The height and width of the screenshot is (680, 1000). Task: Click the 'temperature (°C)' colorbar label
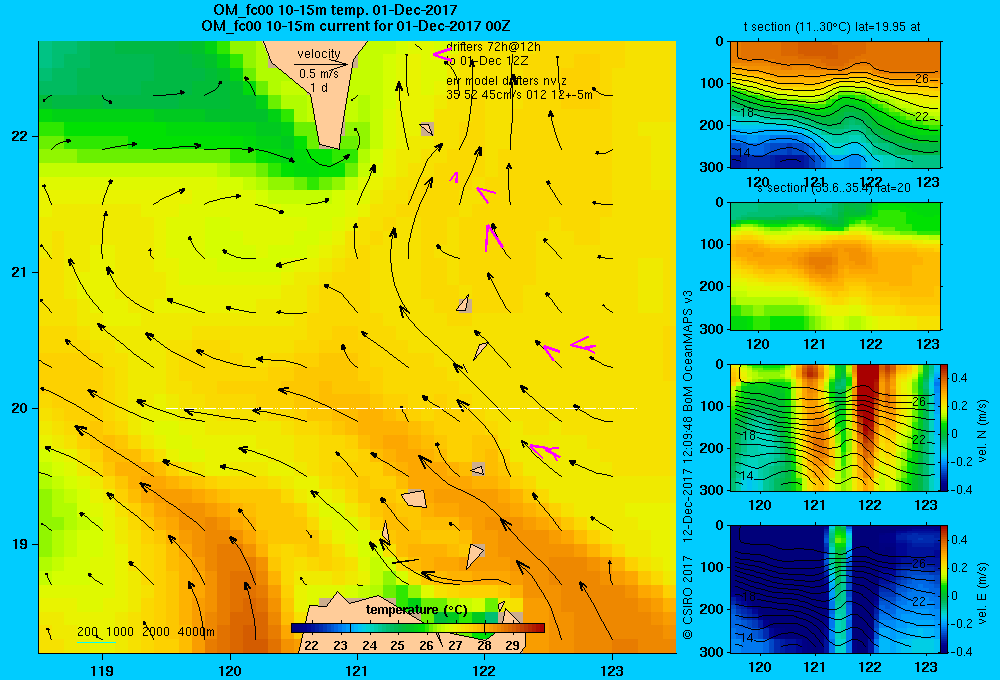[x=416, y=610]
